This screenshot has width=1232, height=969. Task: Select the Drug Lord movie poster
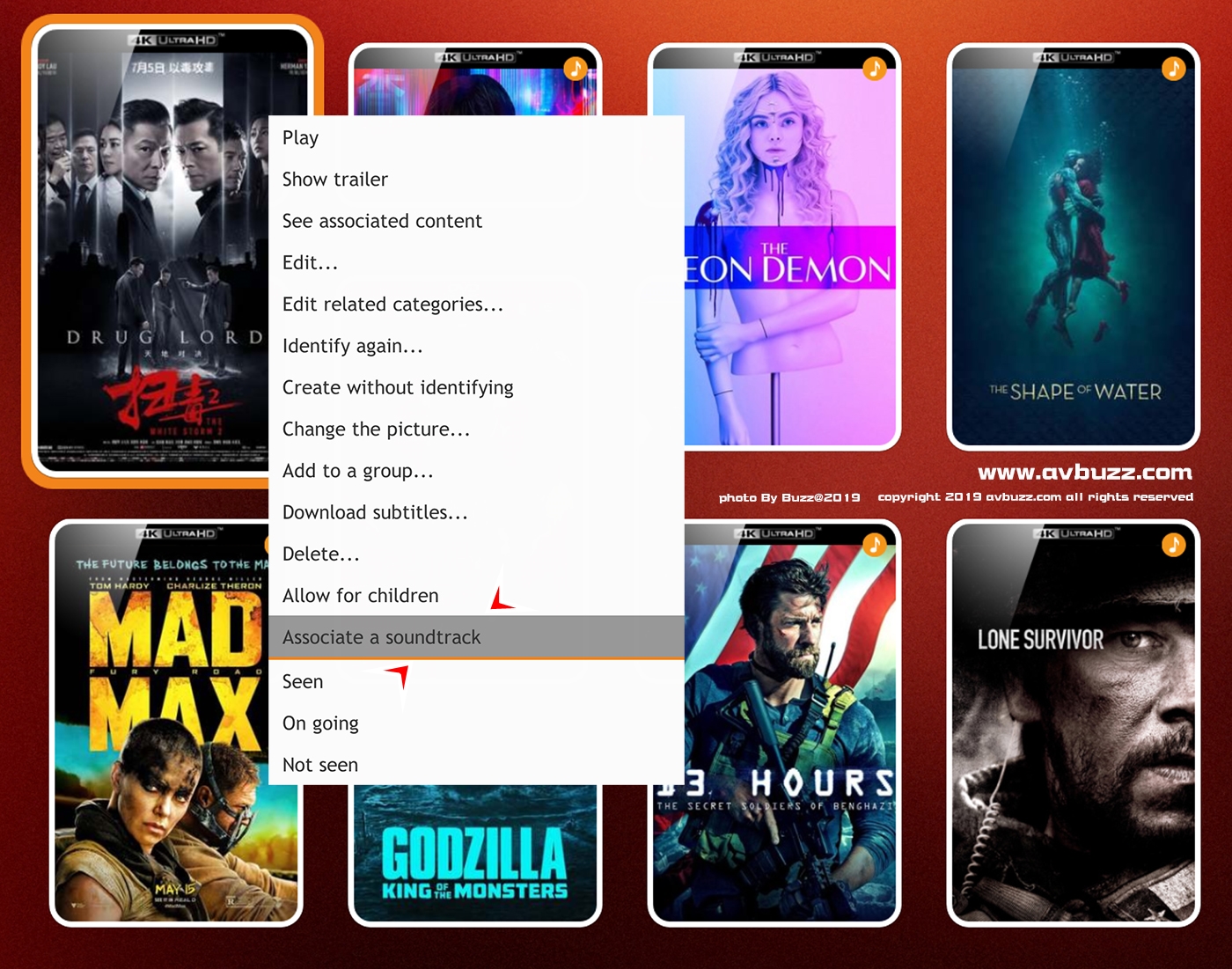tap(150, 251)
